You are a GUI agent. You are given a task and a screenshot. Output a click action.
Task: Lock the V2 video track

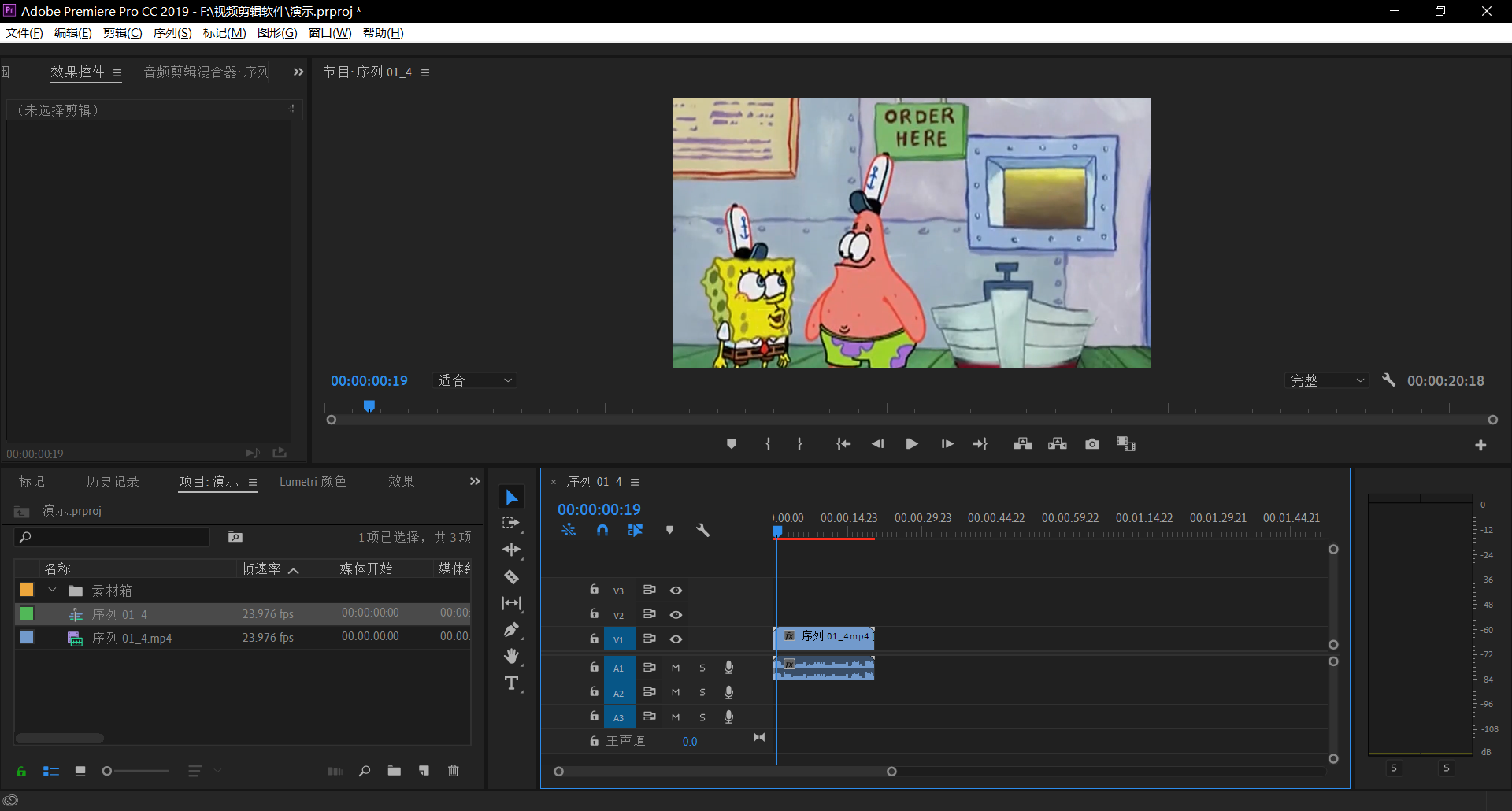coord(595,614)
